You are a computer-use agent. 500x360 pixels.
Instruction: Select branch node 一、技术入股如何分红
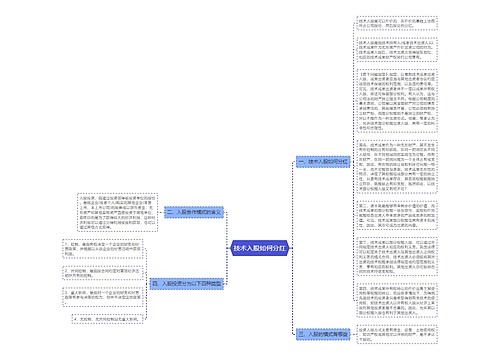[323, 162]
